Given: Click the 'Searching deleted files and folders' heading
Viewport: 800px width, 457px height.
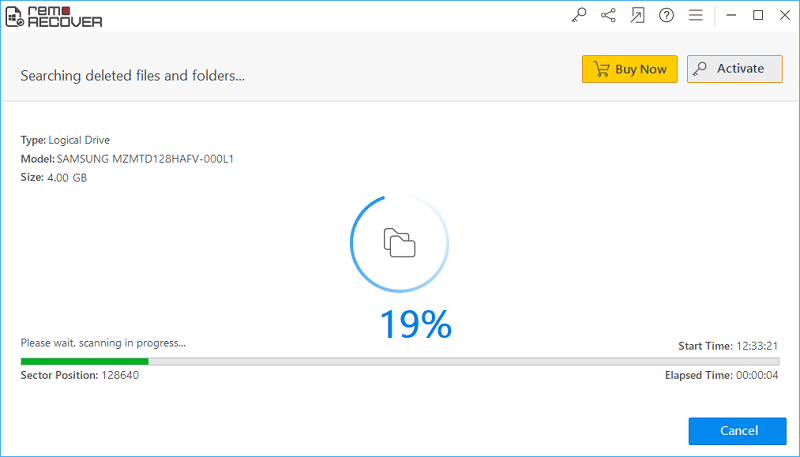Looking at the screenshot, I should click(x=132, y=75).
